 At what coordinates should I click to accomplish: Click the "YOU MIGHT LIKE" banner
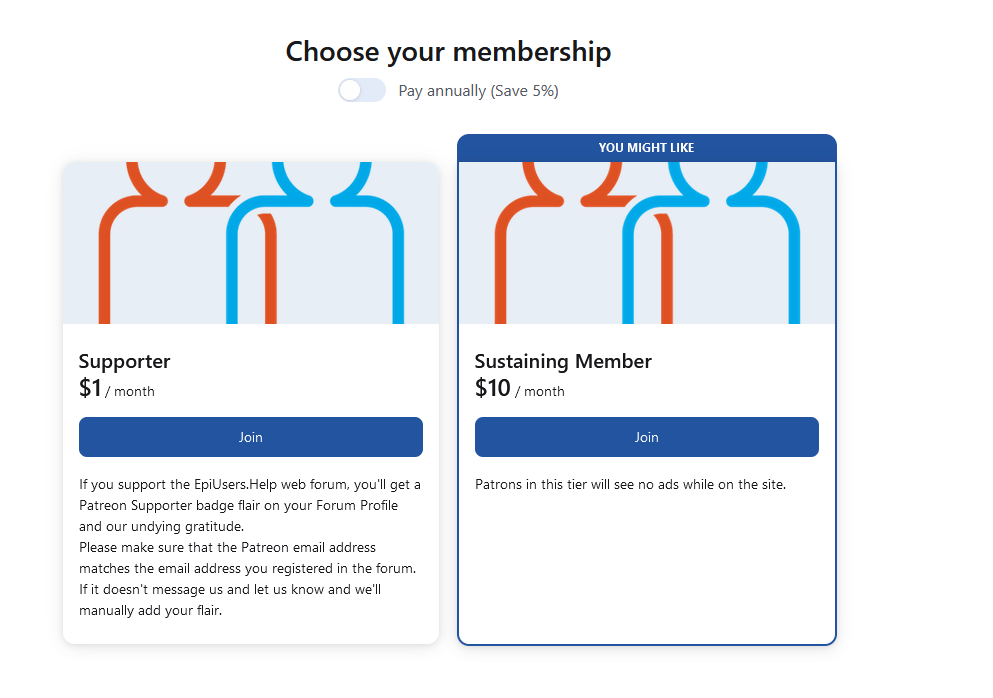coord(647,148)
